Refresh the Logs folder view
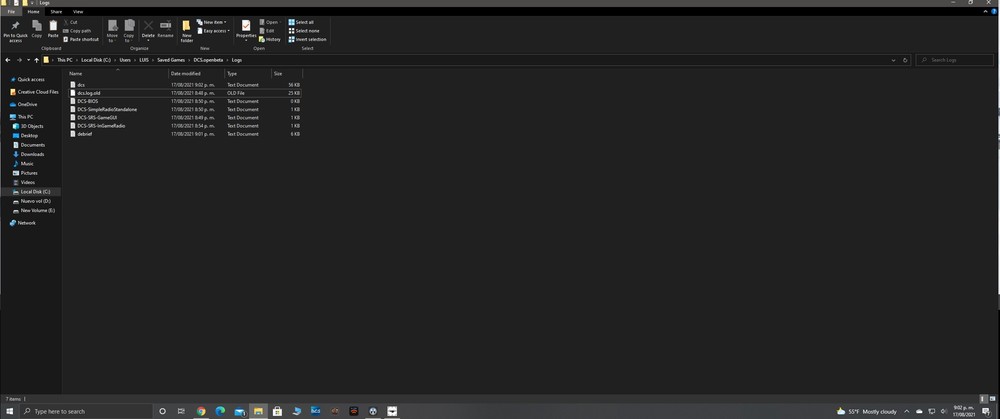This screenshot has height=419, width=1000. coord(905,60)
